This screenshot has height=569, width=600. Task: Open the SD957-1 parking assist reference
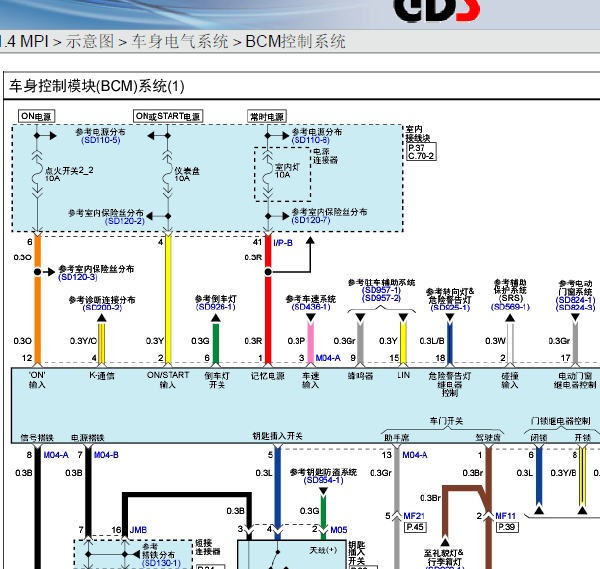tap(381, 290)
